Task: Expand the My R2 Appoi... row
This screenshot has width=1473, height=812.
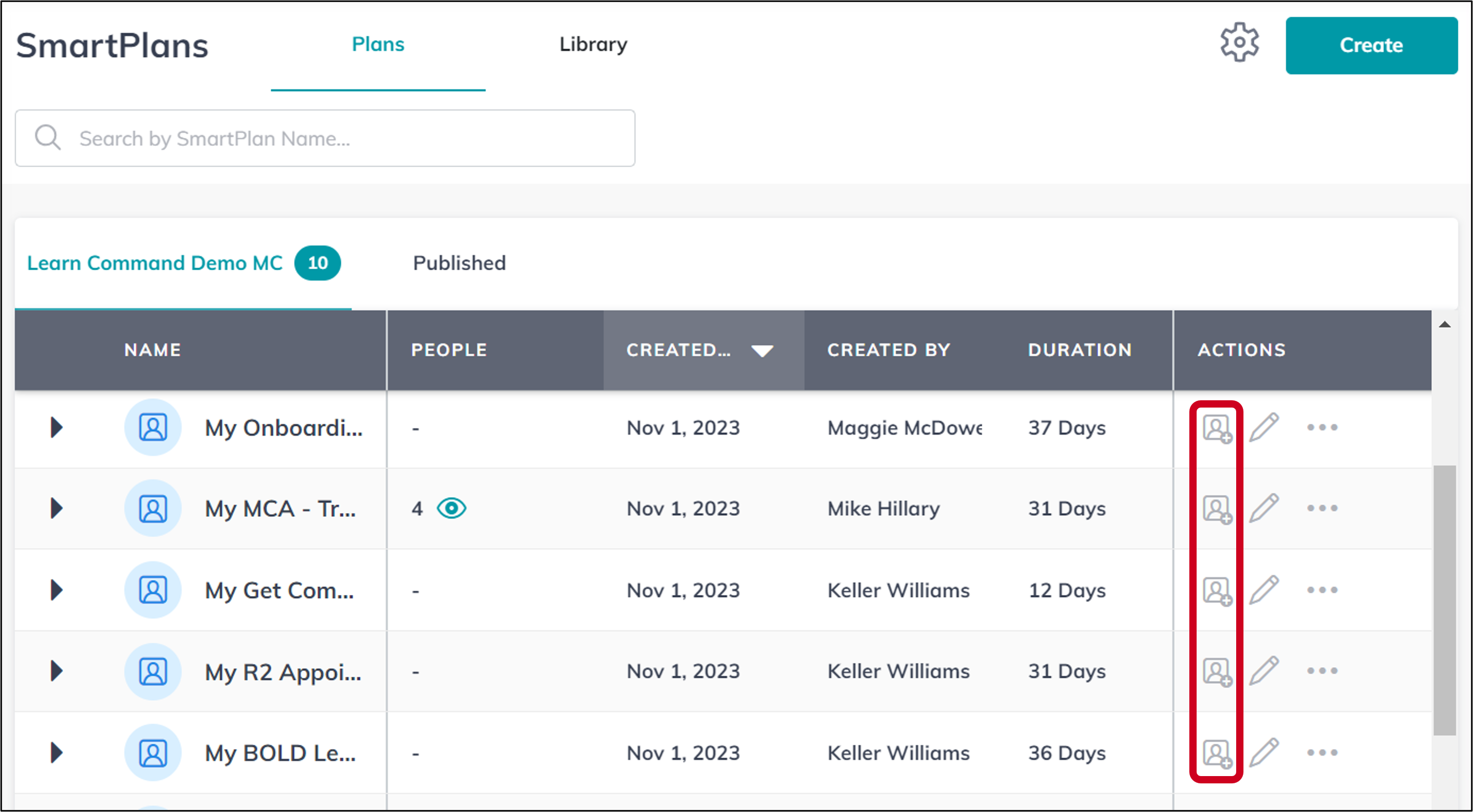Action: (56, 671)
